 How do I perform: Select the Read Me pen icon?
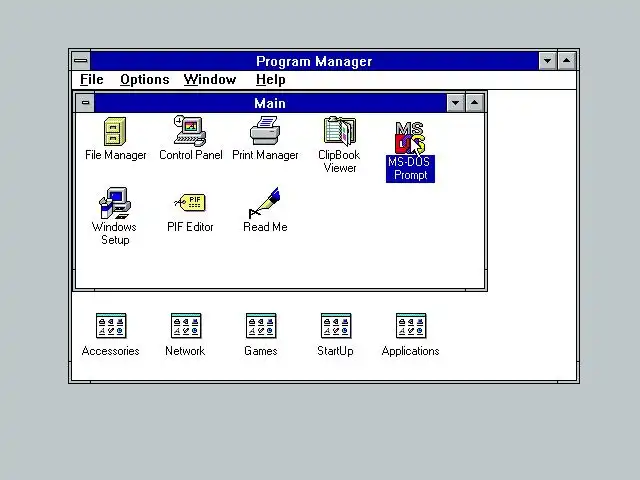pyautogui.click(x=264, y=203)
